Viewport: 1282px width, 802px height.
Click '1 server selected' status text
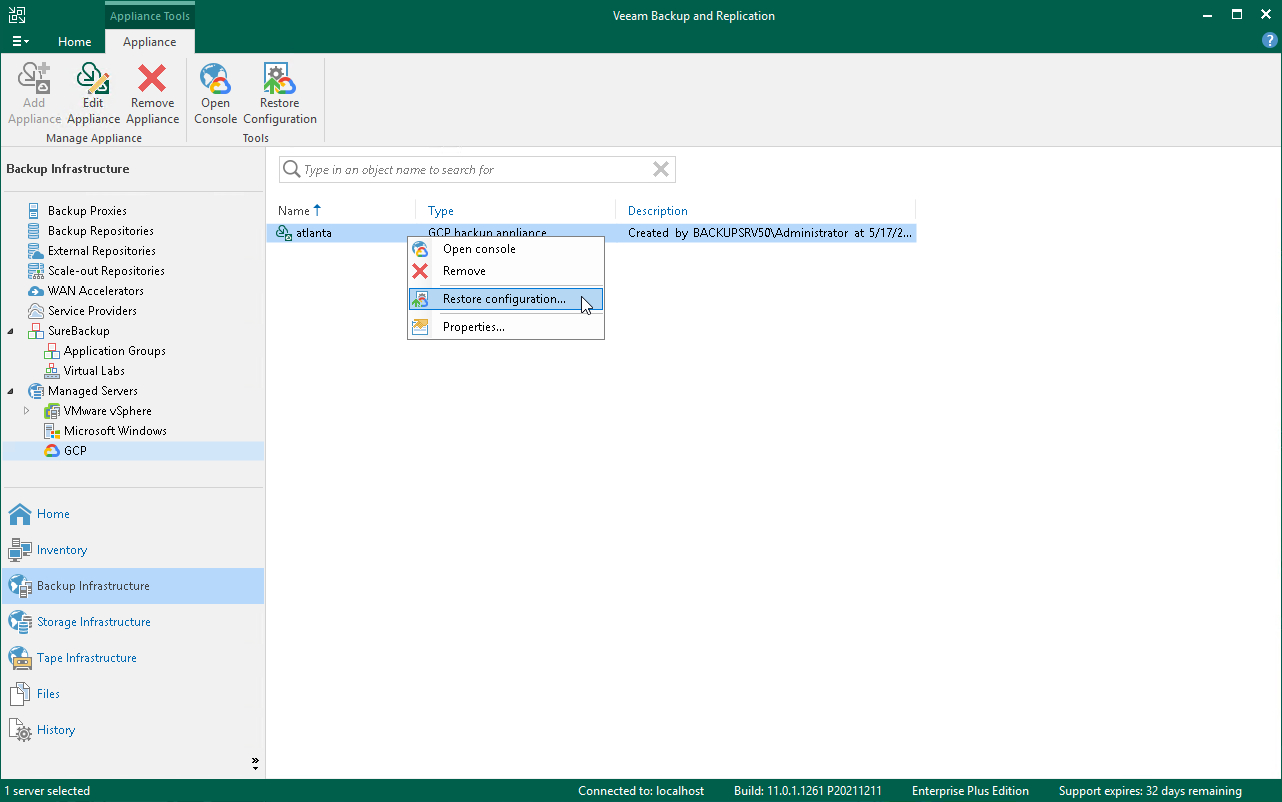47,791
